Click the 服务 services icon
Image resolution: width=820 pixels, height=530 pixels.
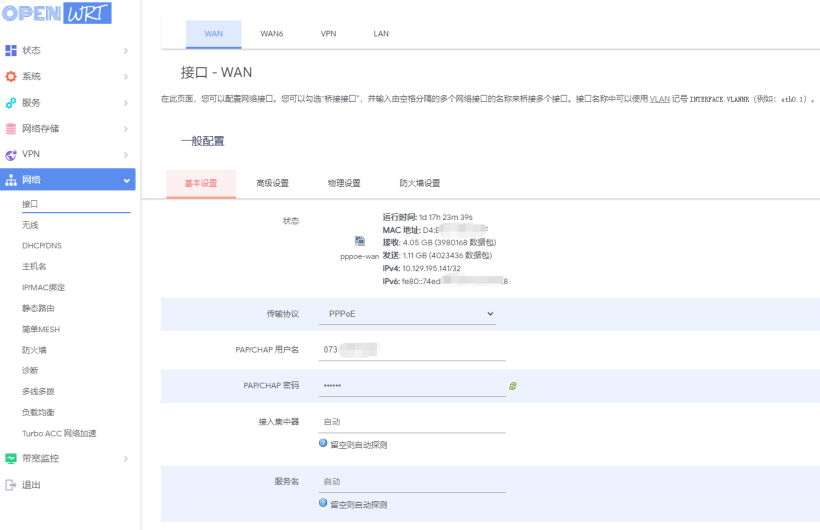coord(11,102)
